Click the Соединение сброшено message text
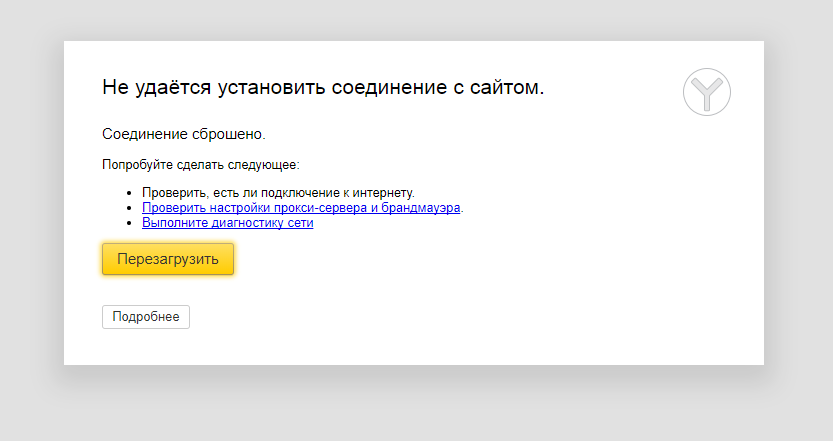 184,134
